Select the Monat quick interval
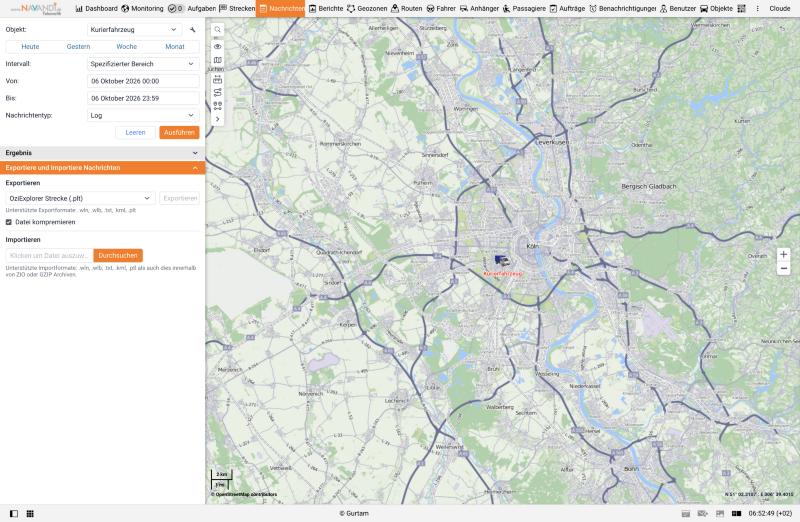This screenshot has width=800, height=522. [x=174, y=46]
